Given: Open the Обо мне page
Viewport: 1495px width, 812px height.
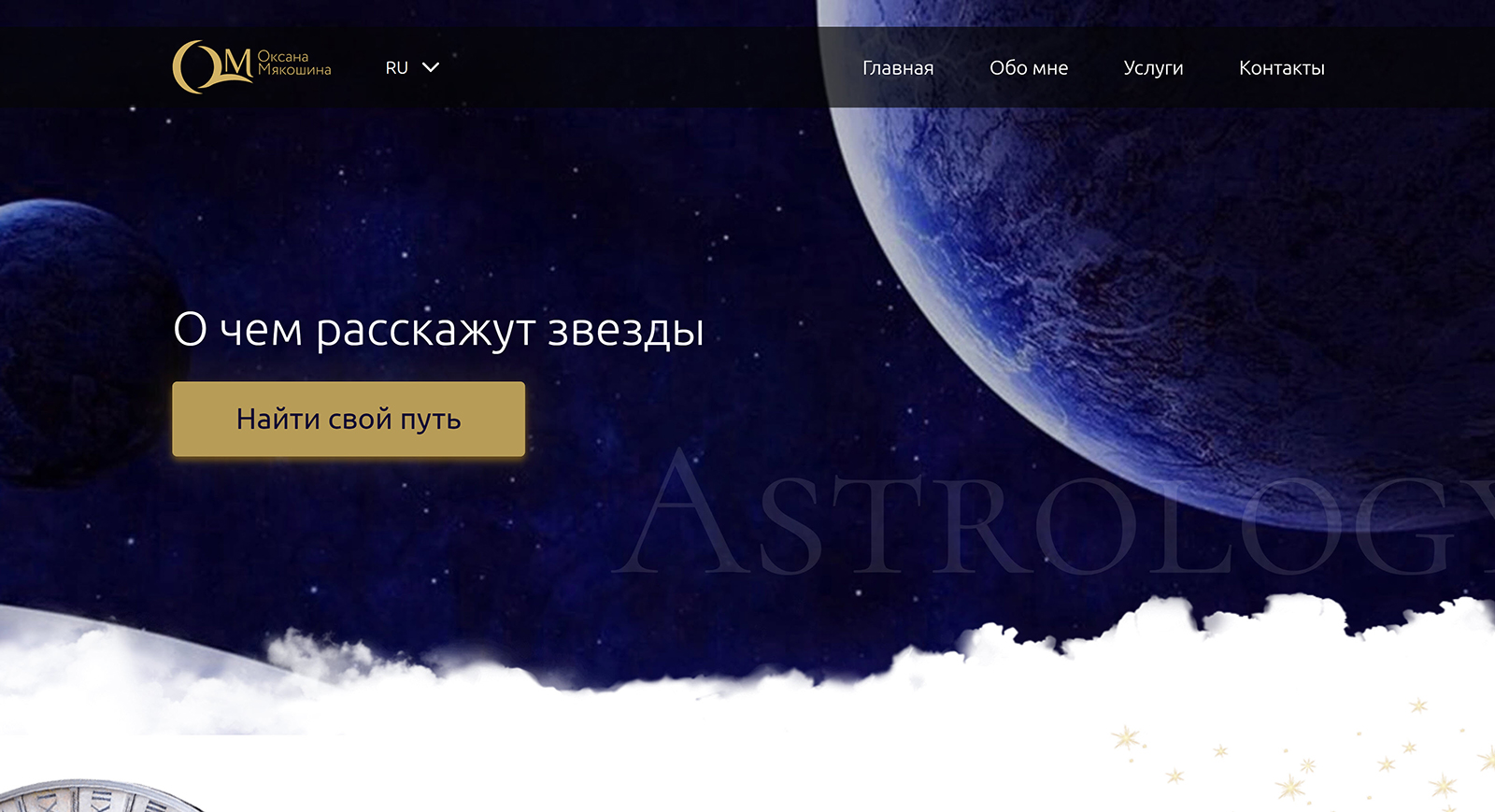Looking at the screenshot, I should pos(1029,68).
